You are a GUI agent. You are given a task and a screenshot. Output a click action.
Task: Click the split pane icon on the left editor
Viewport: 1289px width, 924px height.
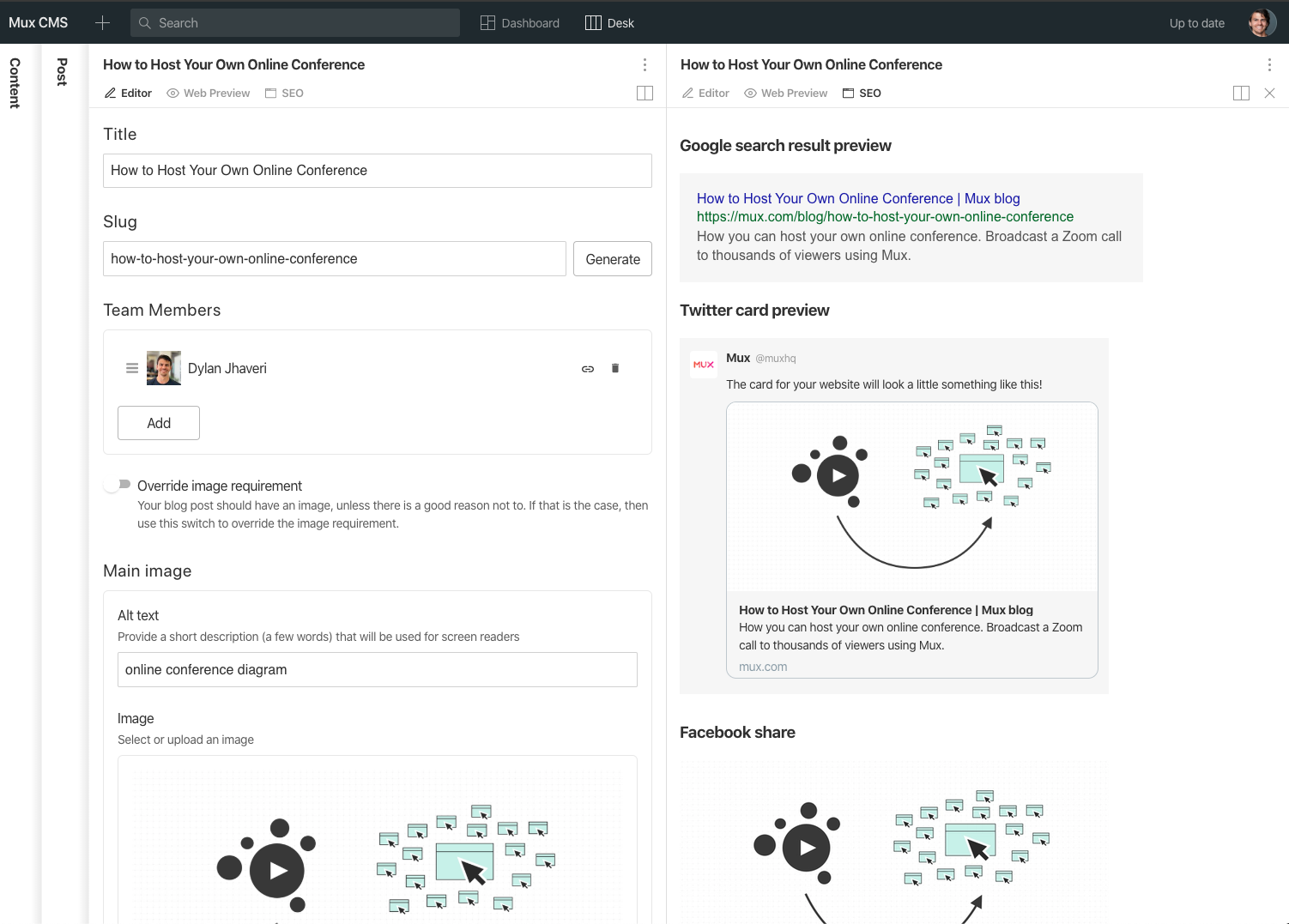point(644,93)
